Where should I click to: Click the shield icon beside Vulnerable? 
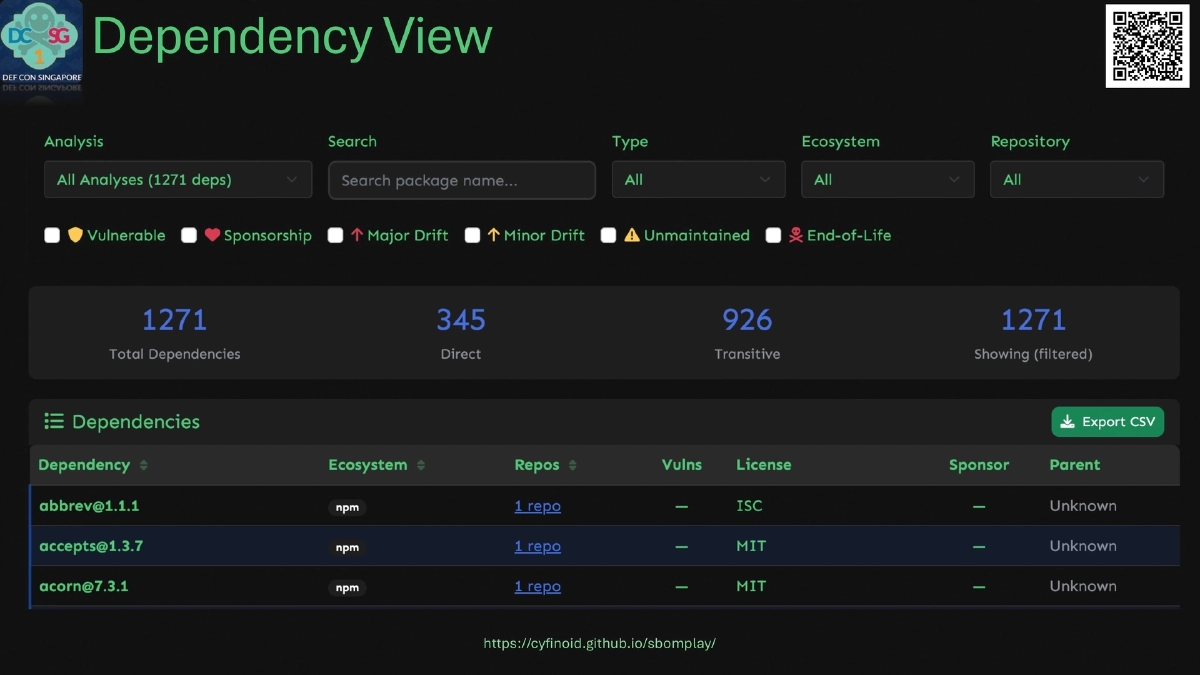(75, 236)
